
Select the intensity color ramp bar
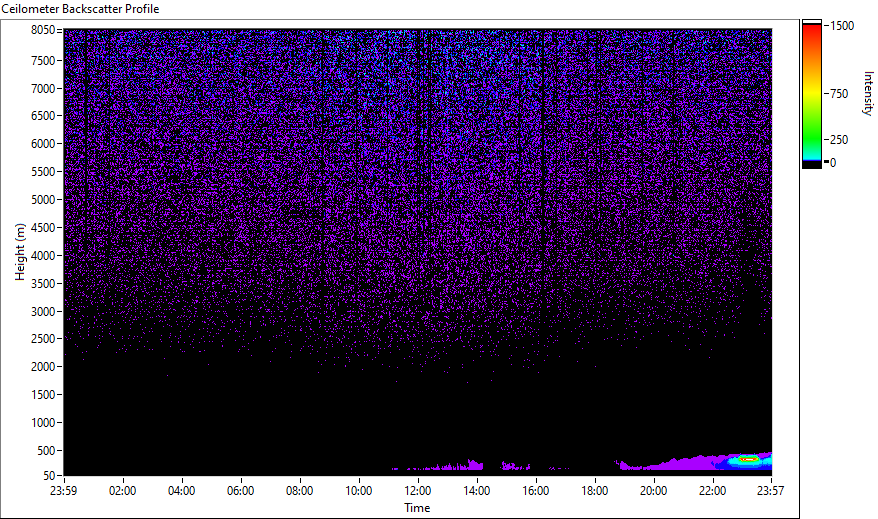(811, 94)
